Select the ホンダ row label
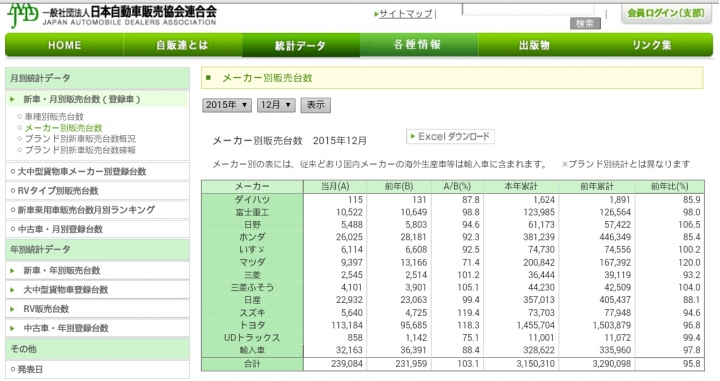The image size is (720, 381). [252, 237]
